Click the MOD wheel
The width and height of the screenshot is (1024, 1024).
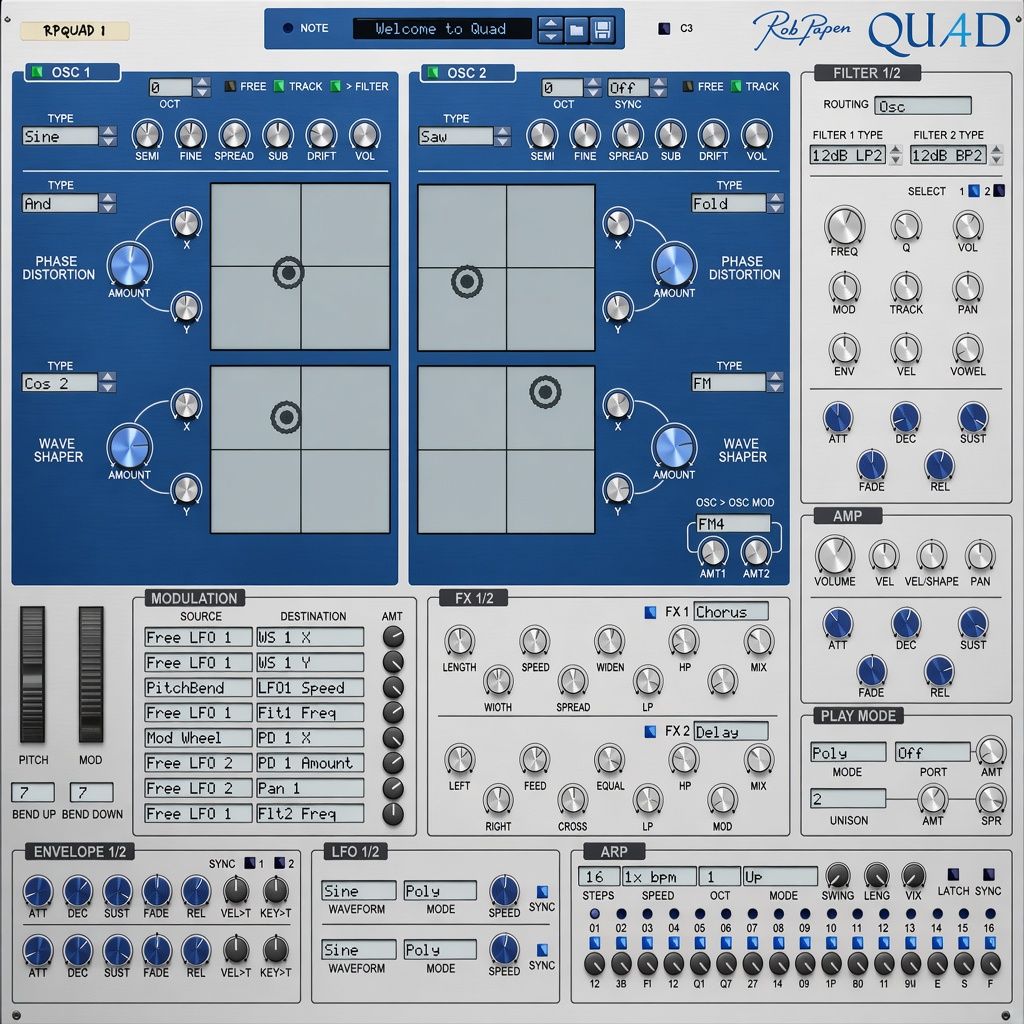[x=91, y=674]
